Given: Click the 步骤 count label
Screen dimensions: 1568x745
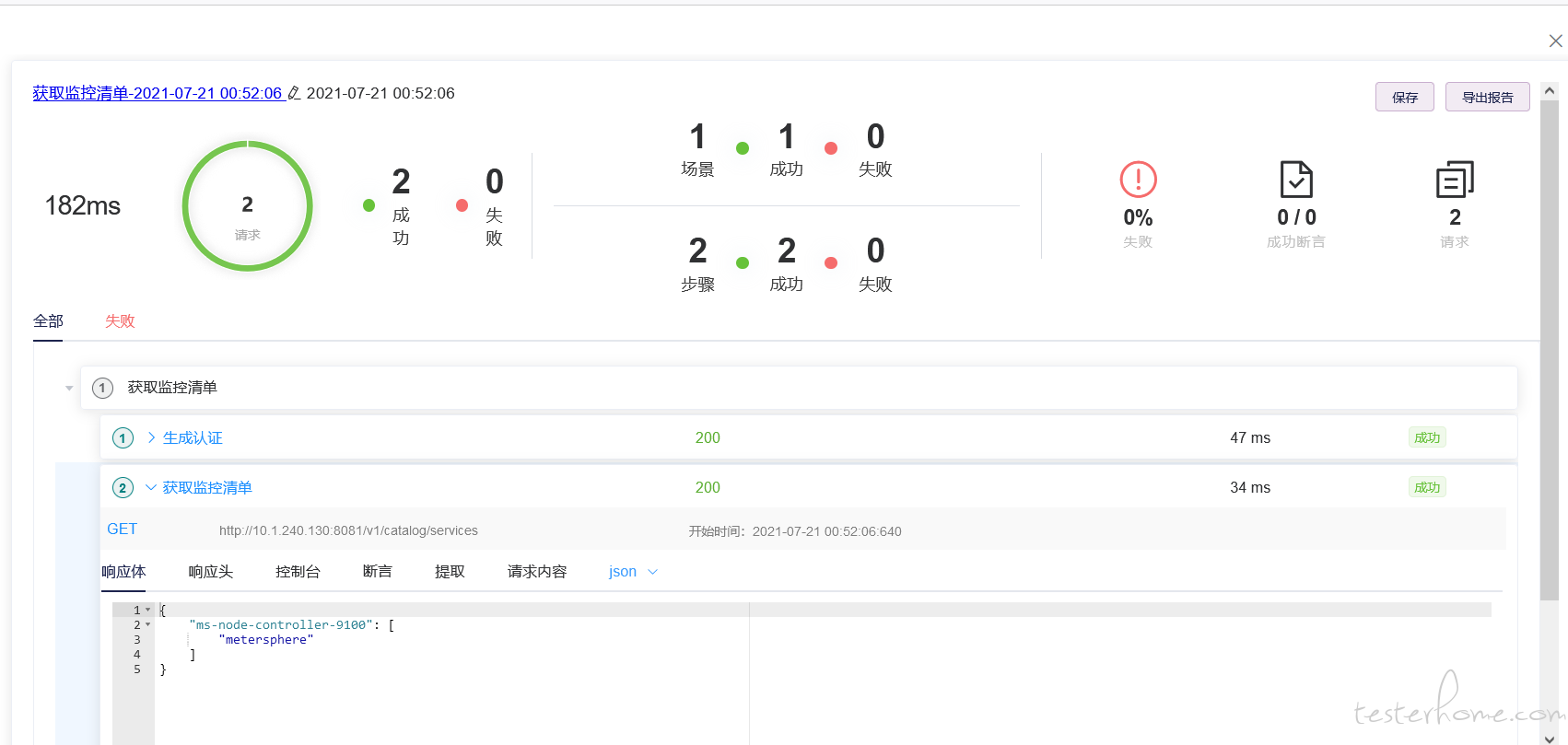Looking at the screenshot, I should (x=697, y=285).
